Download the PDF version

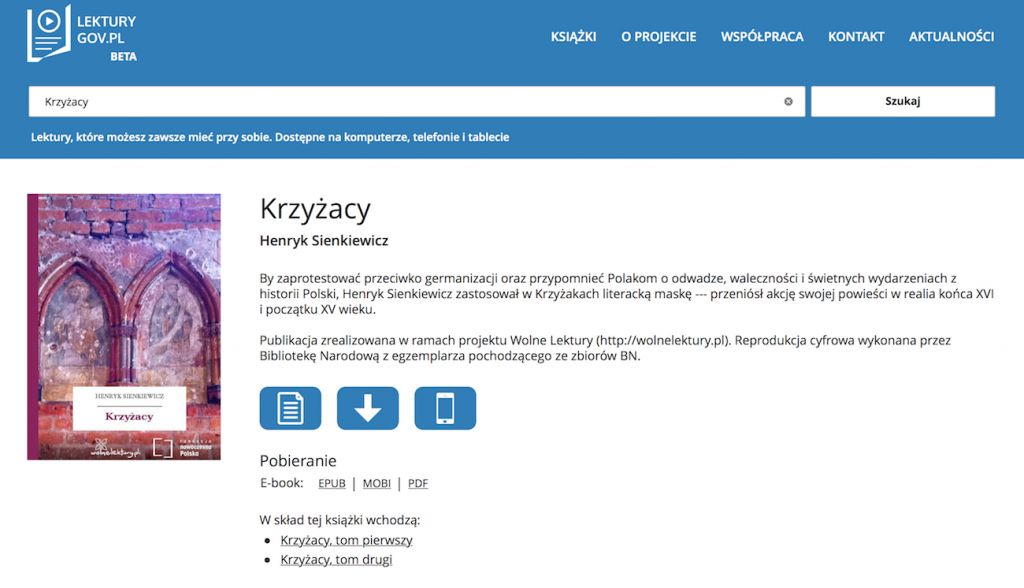pos(418,483)
